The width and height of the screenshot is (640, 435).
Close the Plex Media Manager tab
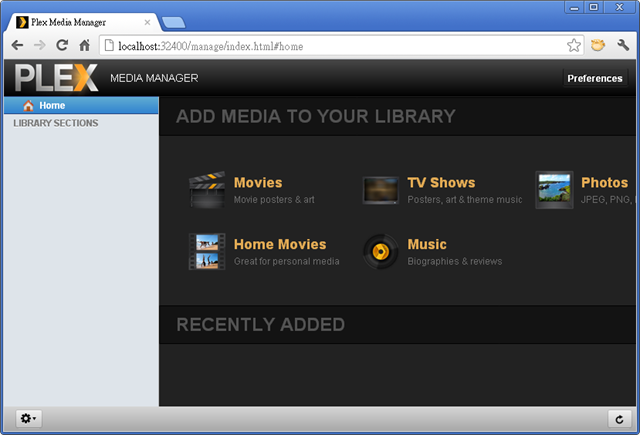pos(147,22)
